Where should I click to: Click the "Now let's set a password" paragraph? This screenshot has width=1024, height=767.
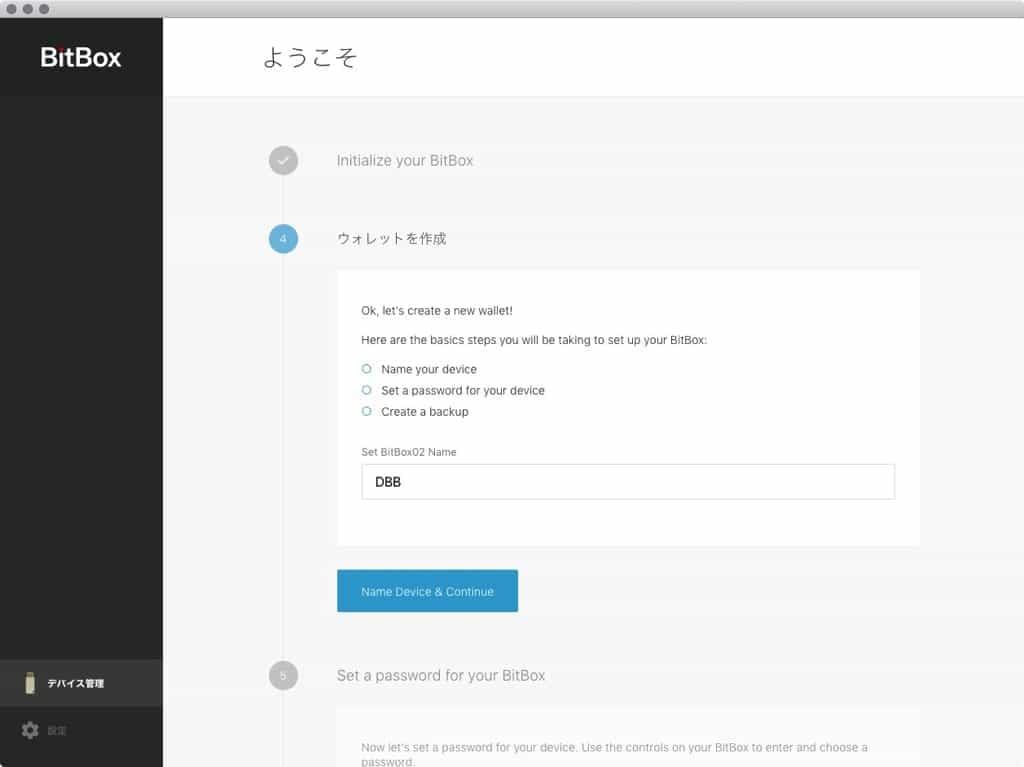click(615, 754)
